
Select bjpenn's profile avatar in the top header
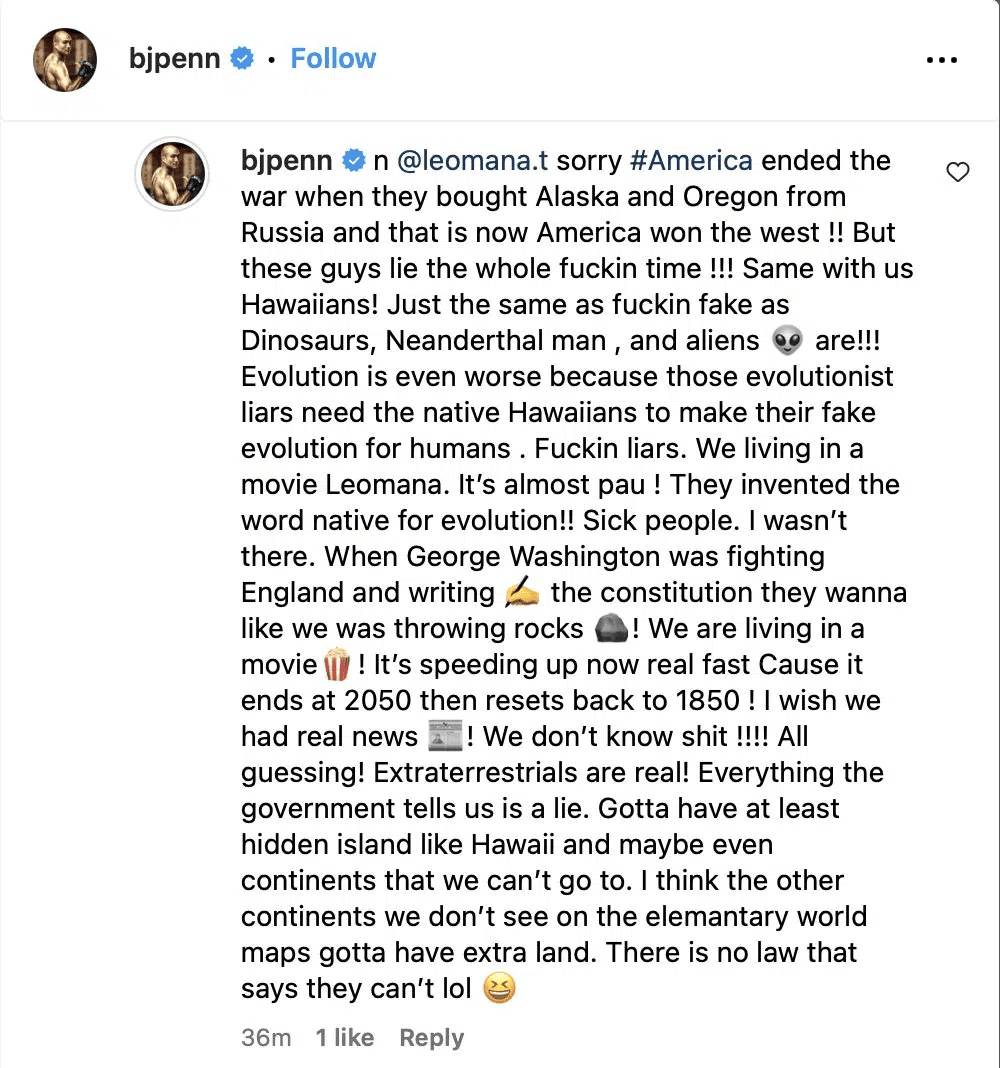[64, 59]
